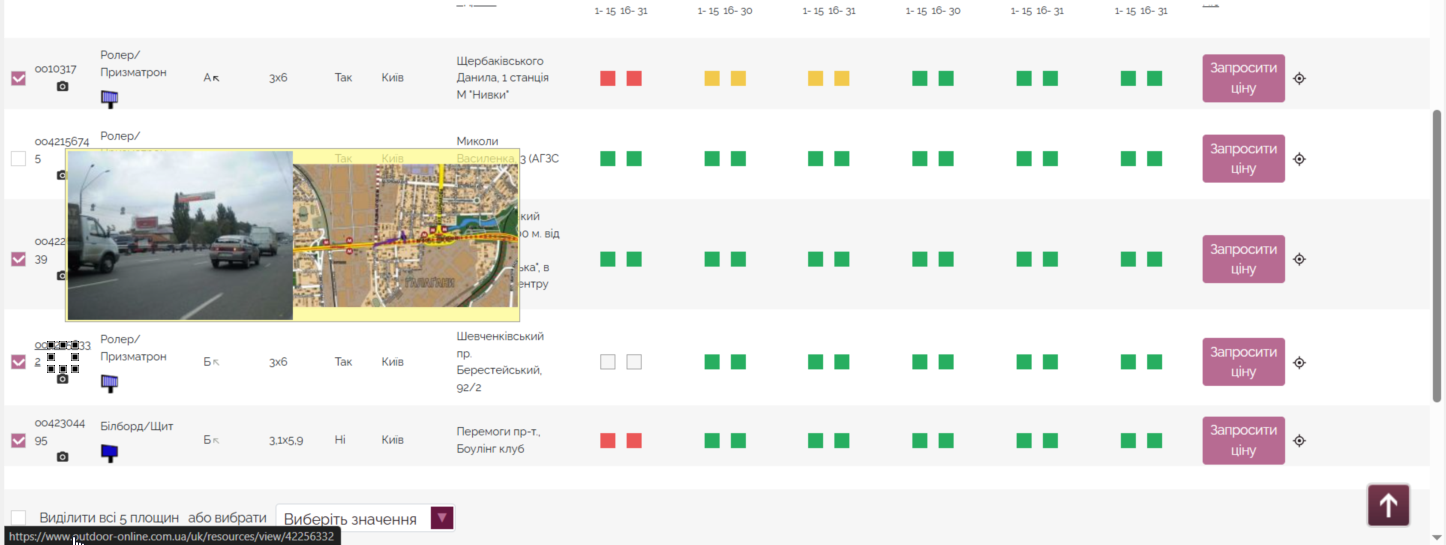Click address 'Перемоги пр-т., Боулінг клуб'
Screen dimensions: 1446x545
pos(498,440)
